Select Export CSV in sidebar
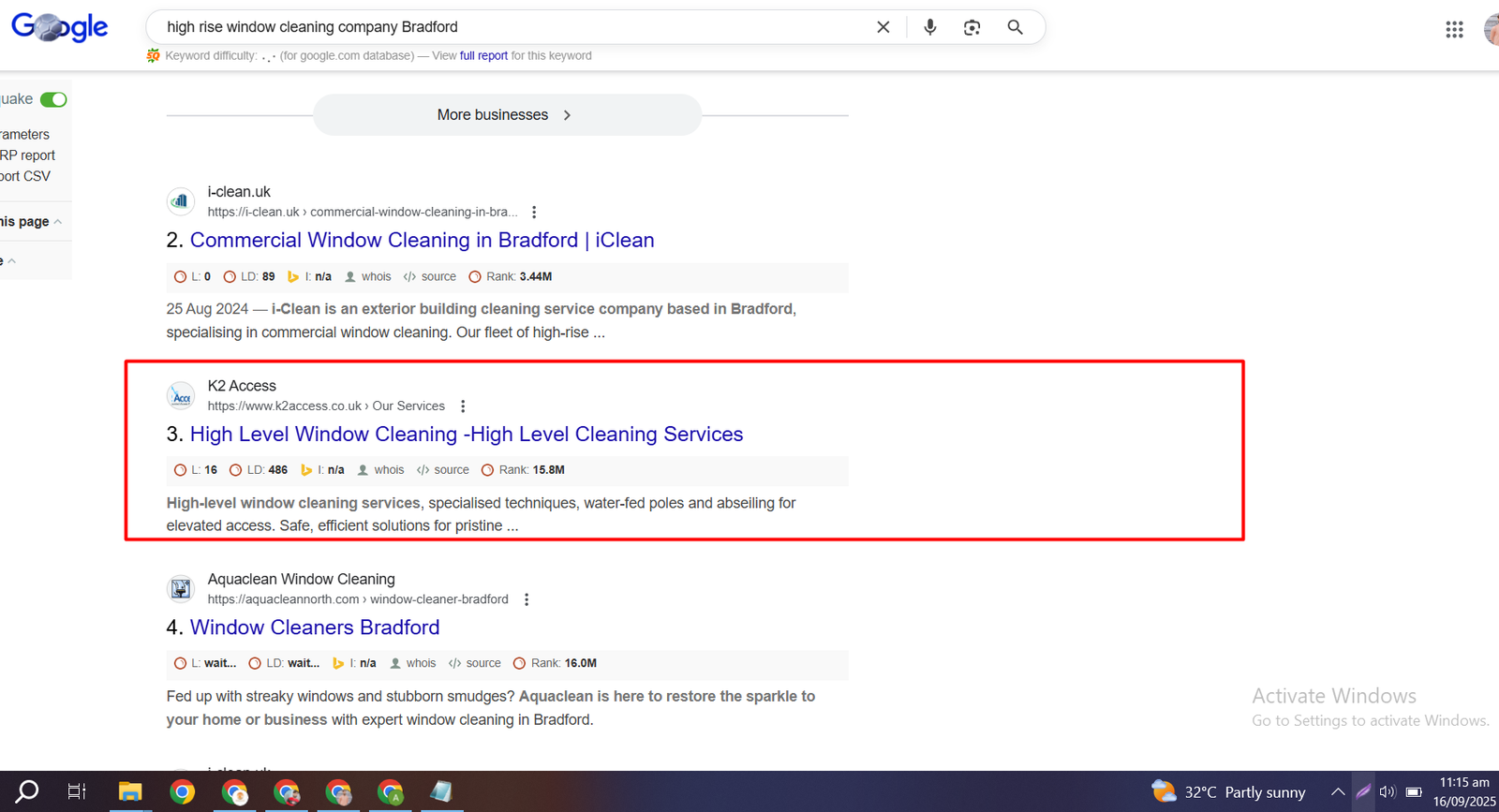Screen dimensions: 1499x812 click(25, 176)
